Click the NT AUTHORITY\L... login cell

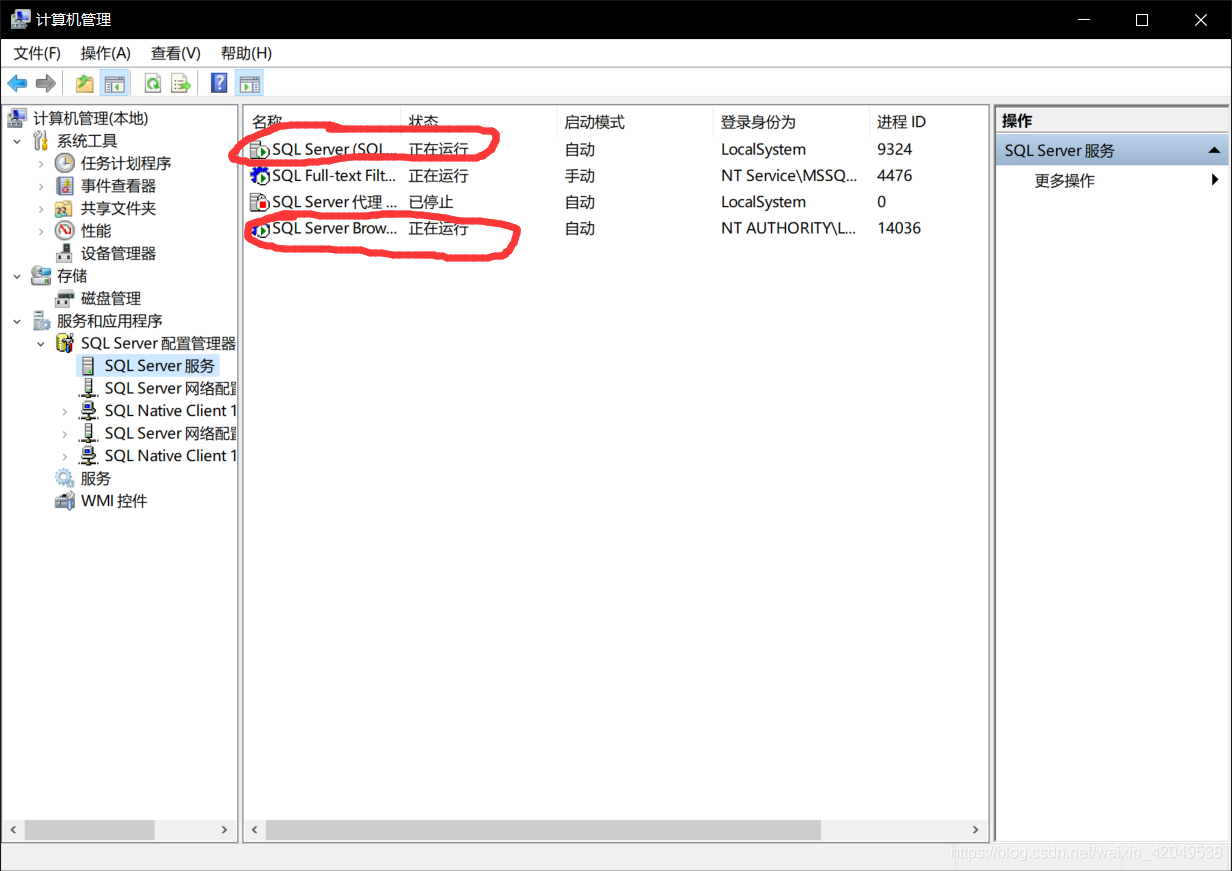coord(788,228)
